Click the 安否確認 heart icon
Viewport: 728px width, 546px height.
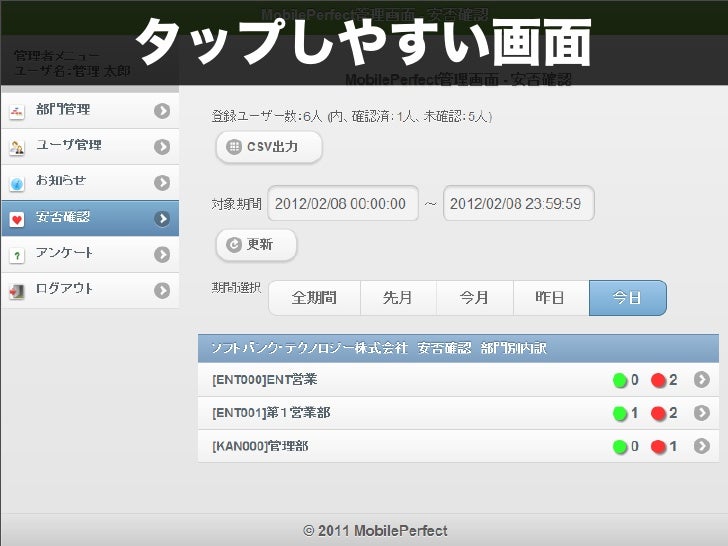coord(17,219)
